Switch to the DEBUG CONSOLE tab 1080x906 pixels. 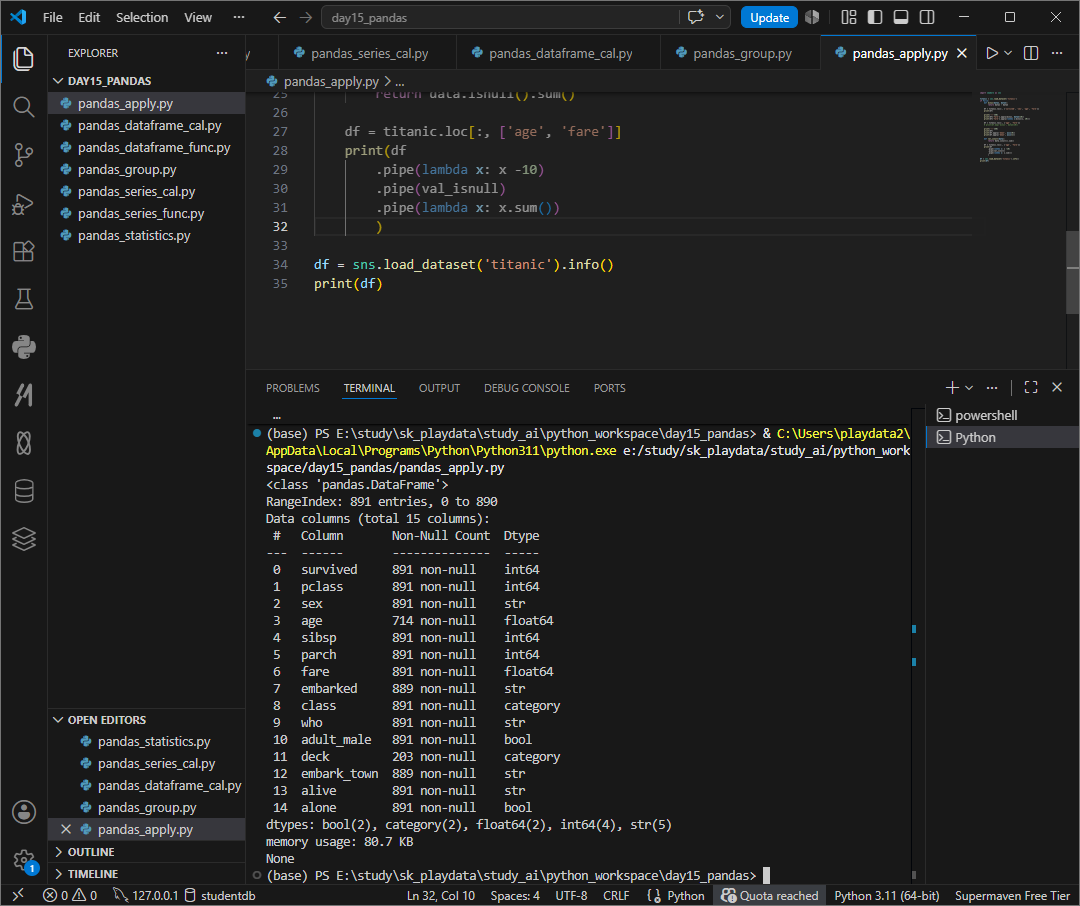(527, 388)
